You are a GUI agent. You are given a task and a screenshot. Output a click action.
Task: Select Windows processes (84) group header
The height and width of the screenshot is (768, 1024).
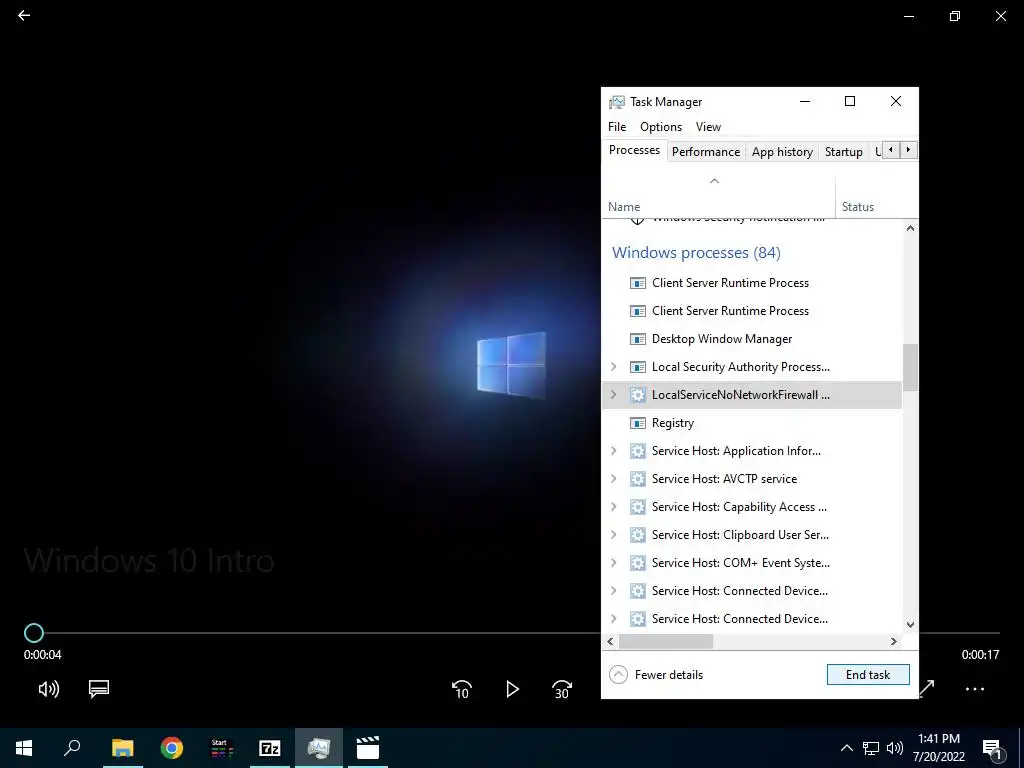pyautogui.click(x=696, y=253)
